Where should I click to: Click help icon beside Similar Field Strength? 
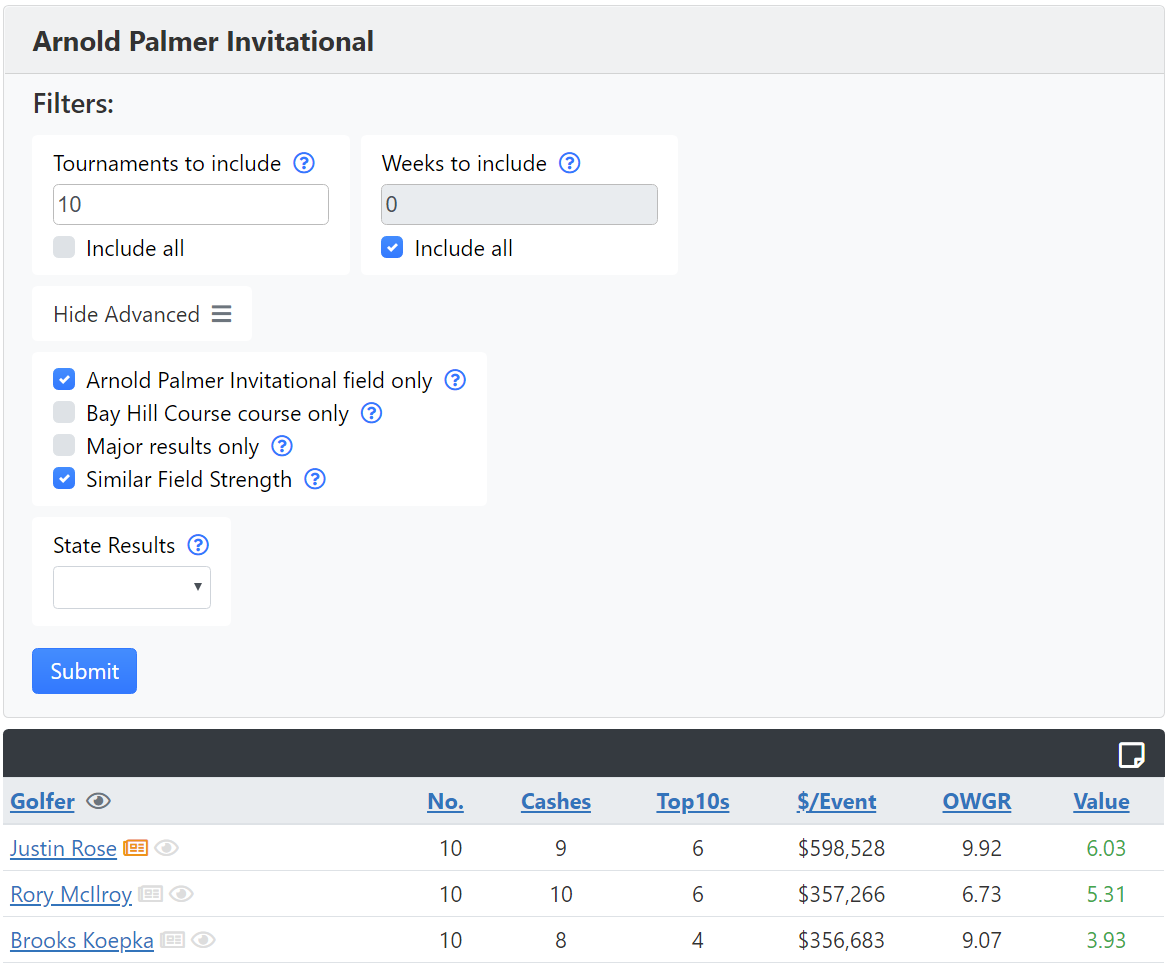coord(315,479)
